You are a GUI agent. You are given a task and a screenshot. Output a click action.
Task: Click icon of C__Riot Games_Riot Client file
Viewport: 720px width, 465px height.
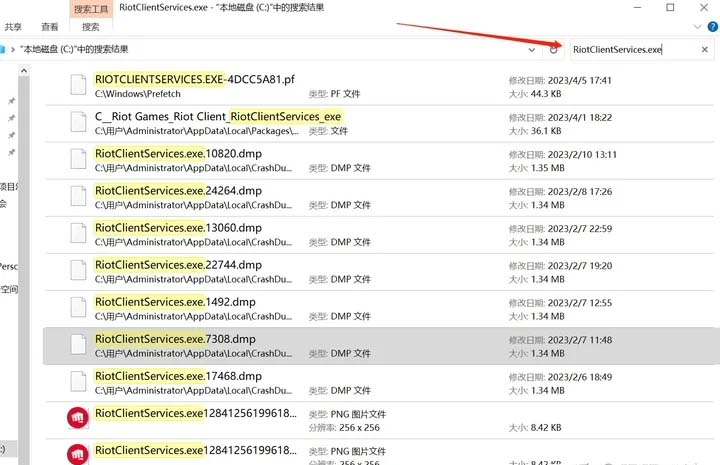(x=78, y=122)
